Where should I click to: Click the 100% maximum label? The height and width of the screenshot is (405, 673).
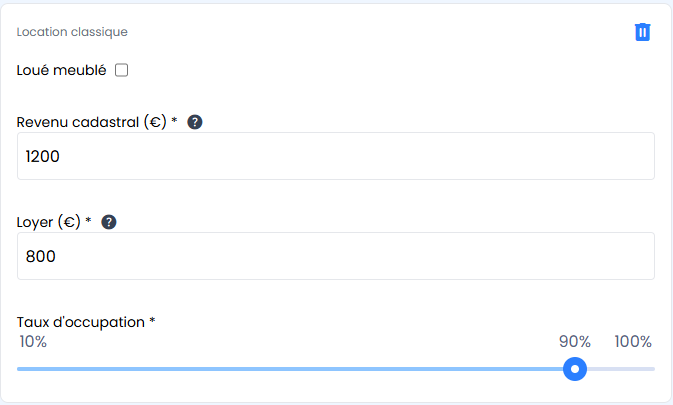click(633, 342)
